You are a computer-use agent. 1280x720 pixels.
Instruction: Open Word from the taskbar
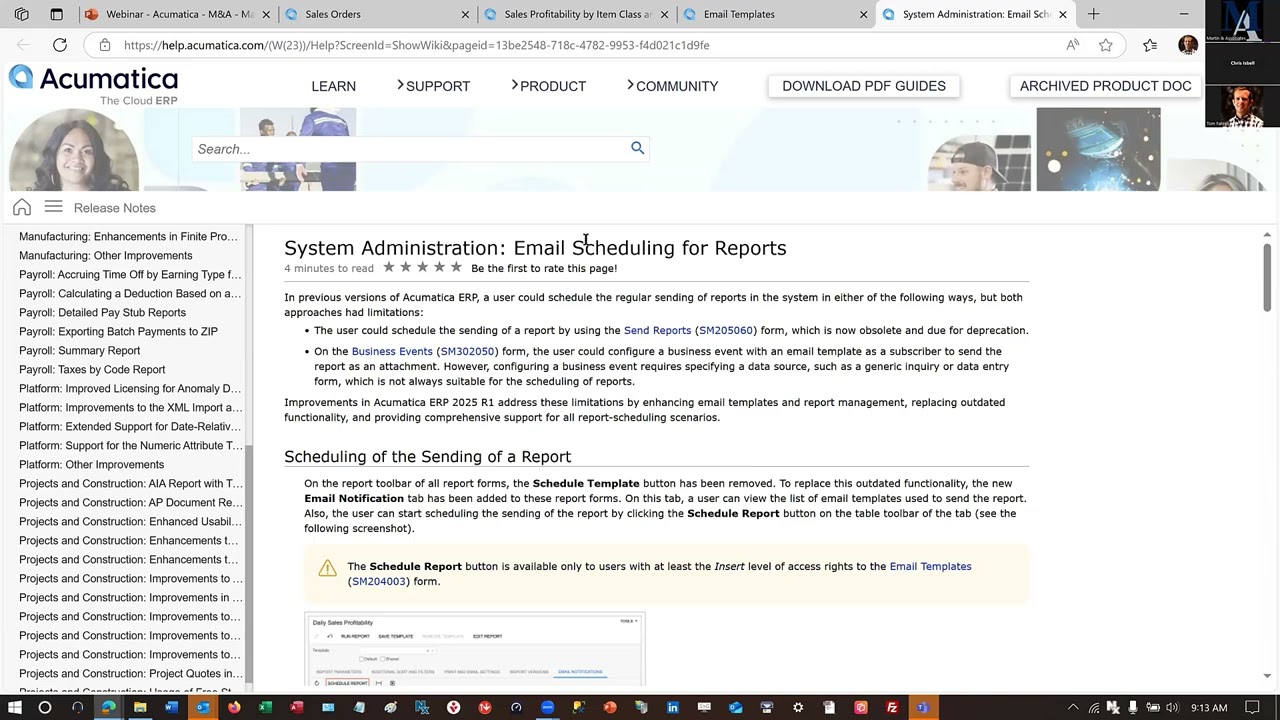pyautogui.click(x=171, y=708)
